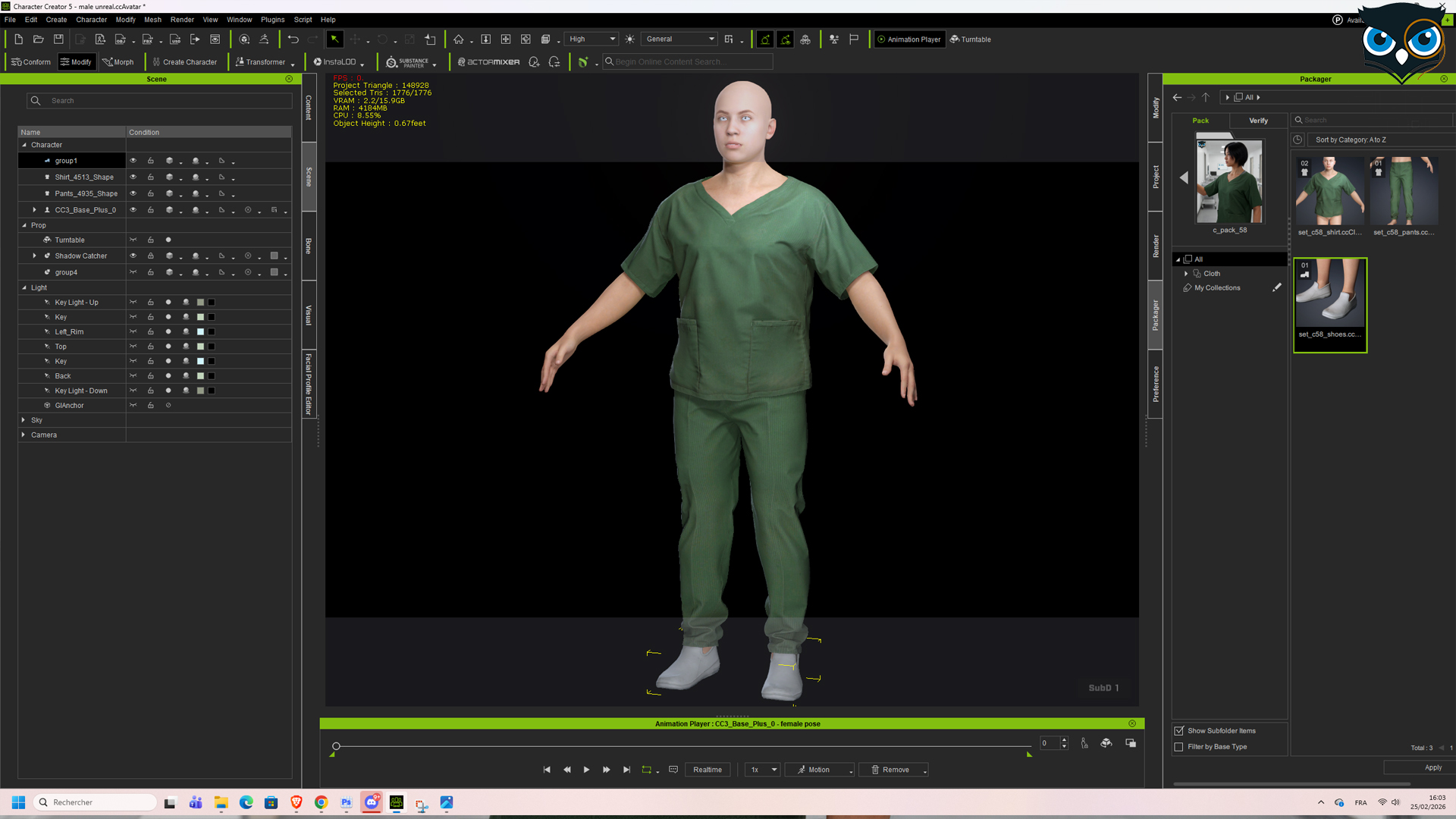This screenshot has width=1456, height=819.
Task: Click the Key Light - Up color swatch
Action: pyautogui.click(x=200, y=303)
